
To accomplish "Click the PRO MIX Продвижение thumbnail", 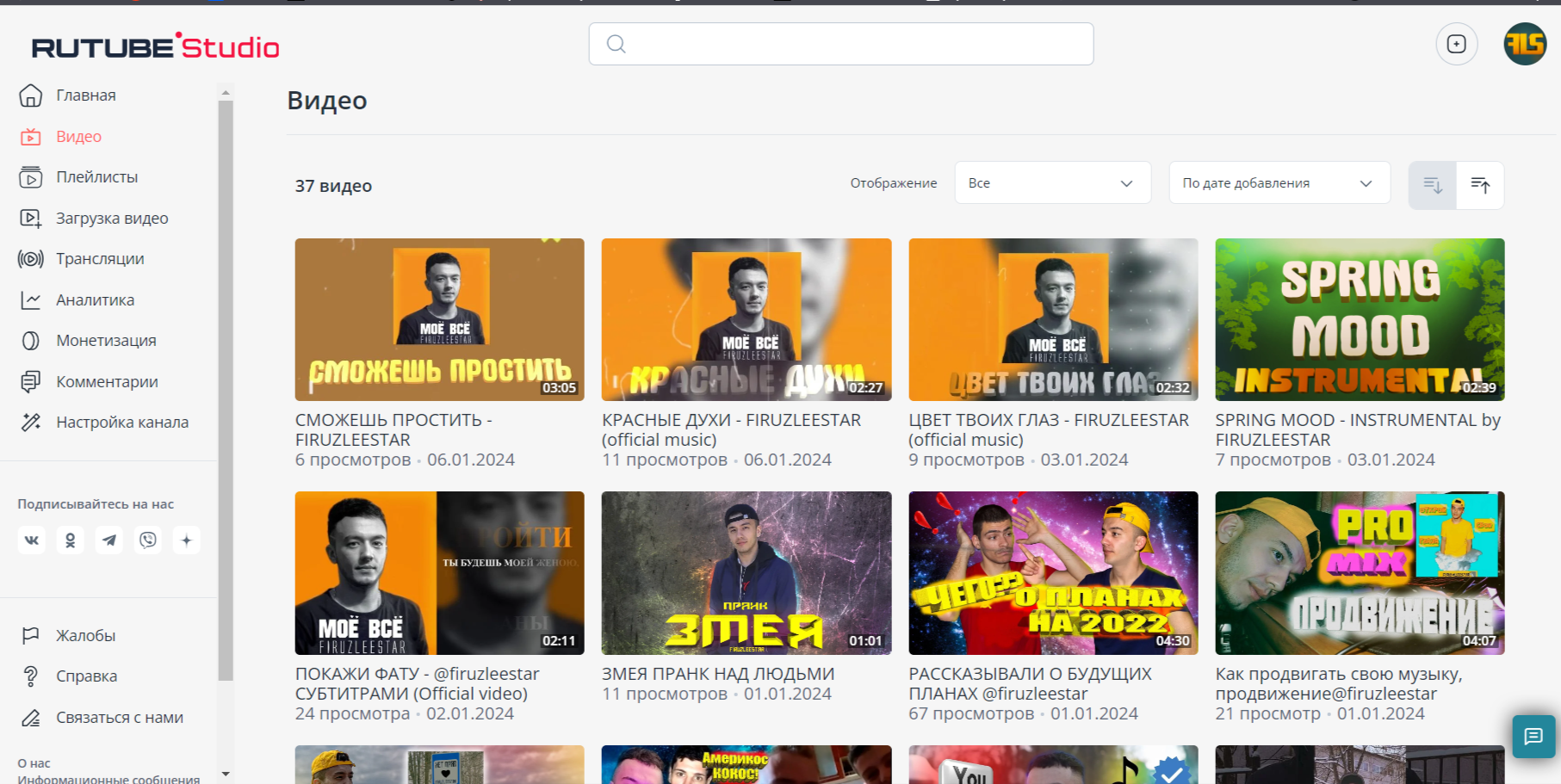I will 1360,573.
